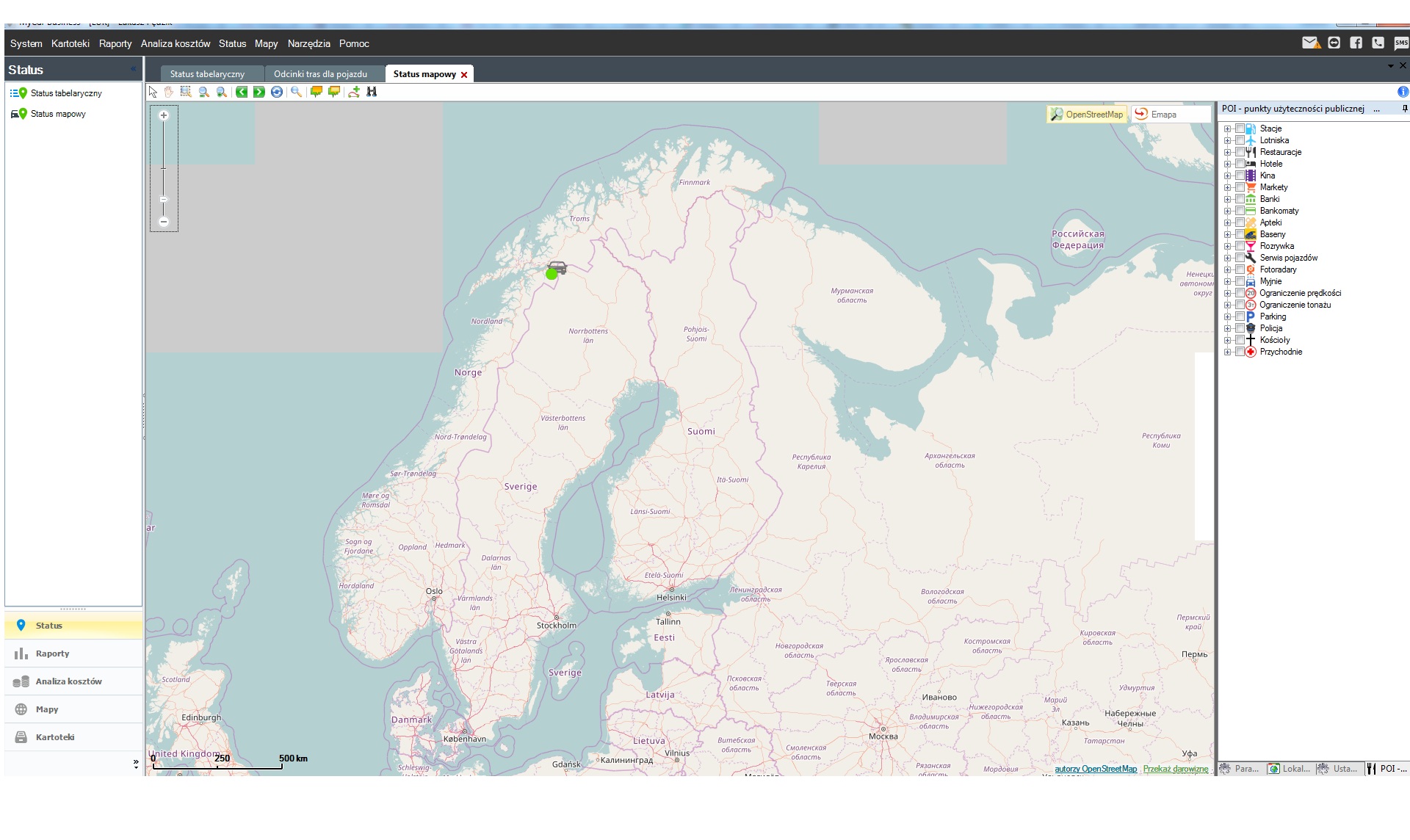
Task: Open the autorzy OpenStreetMap link
Action: tap(1095, 769)
